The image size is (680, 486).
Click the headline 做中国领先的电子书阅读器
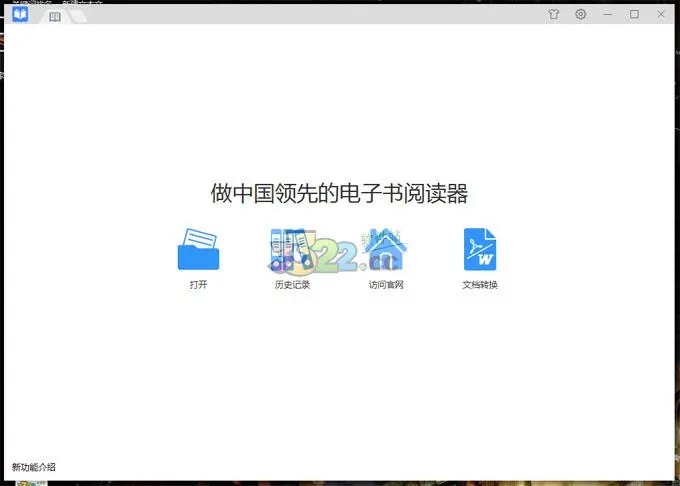339,193
